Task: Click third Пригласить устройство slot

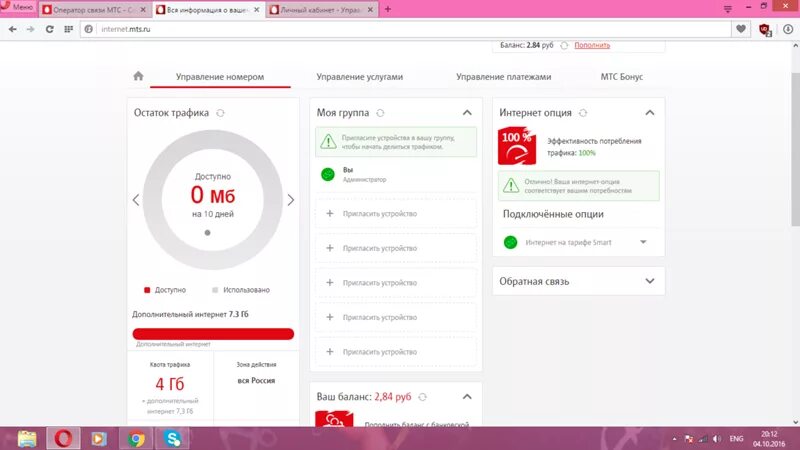Action: coord(396,283)
